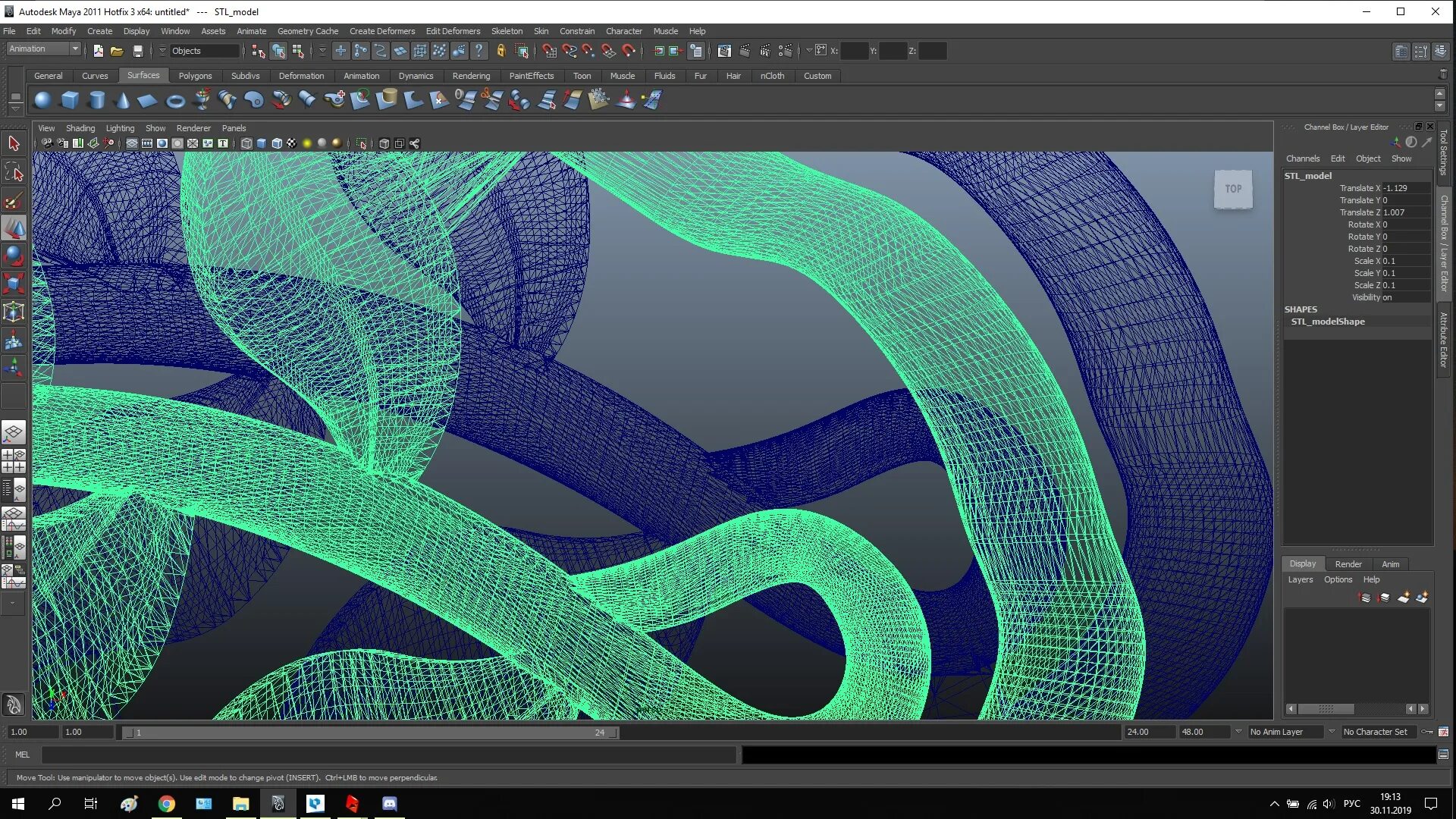Click the NURBS torus shelf icon
Screen dimensions: 1456x819
(x=175, y=100)
